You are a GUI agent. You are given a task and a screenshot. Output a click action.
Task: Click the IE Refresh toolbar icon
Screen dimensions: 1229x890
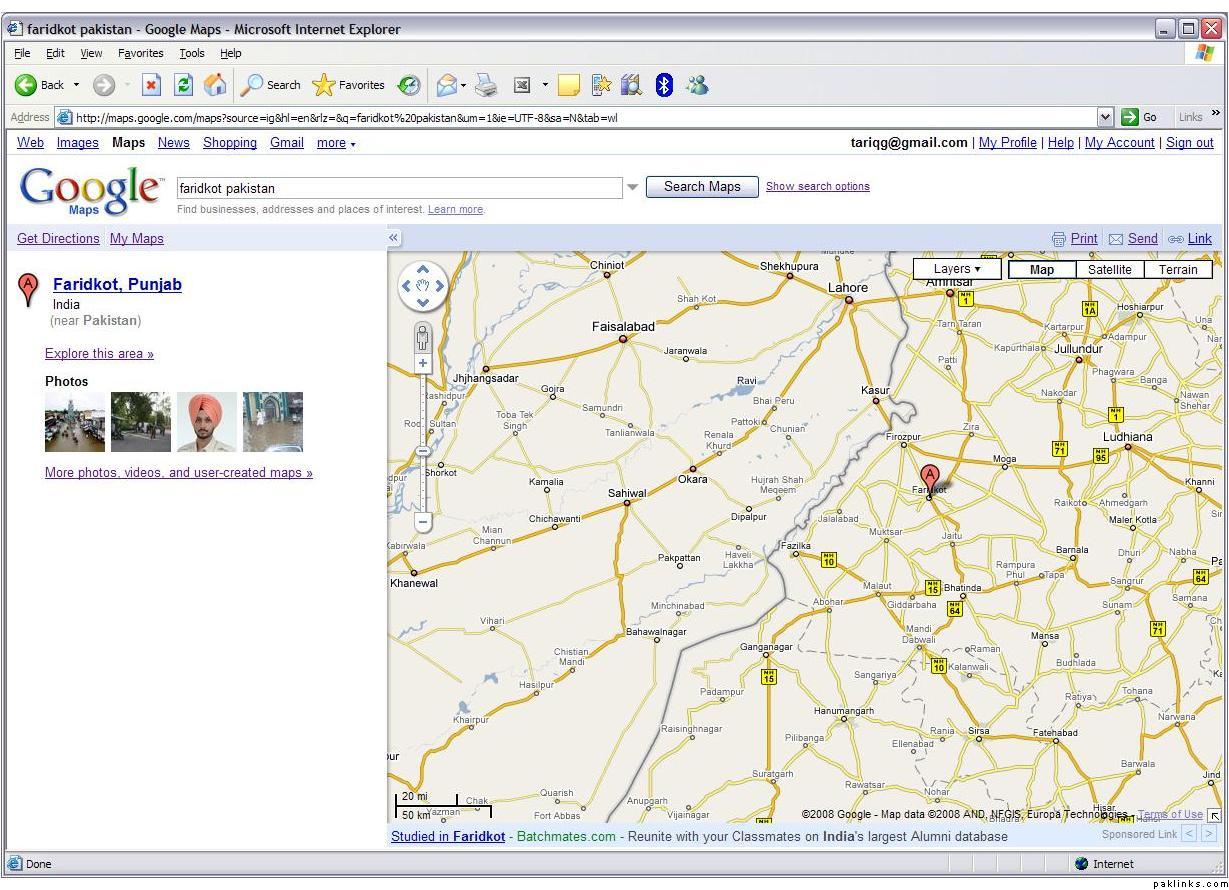tap(183, 85)
